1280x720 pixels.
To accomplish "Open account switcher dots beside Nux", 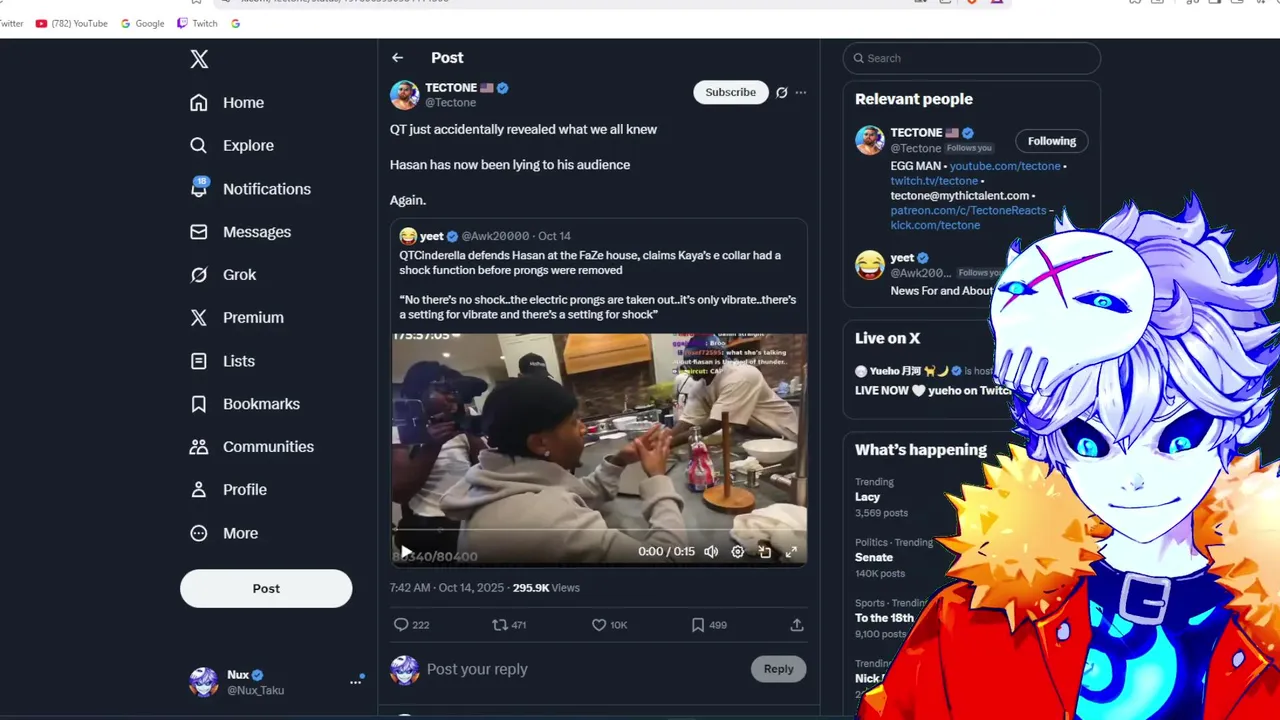I will tap(355, 682).
